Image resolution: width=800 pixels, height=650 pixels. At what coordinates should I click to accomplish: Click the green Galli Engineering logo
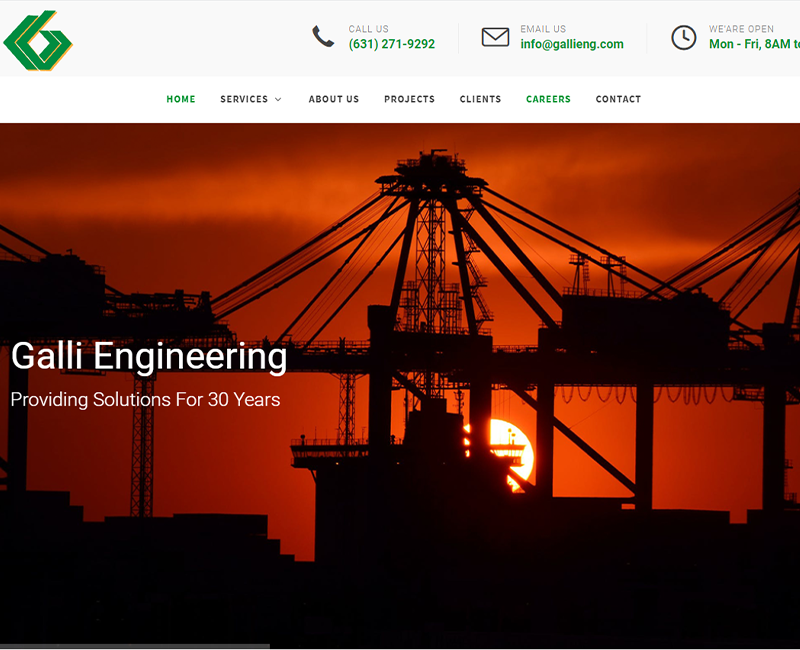tap(38, 41)
